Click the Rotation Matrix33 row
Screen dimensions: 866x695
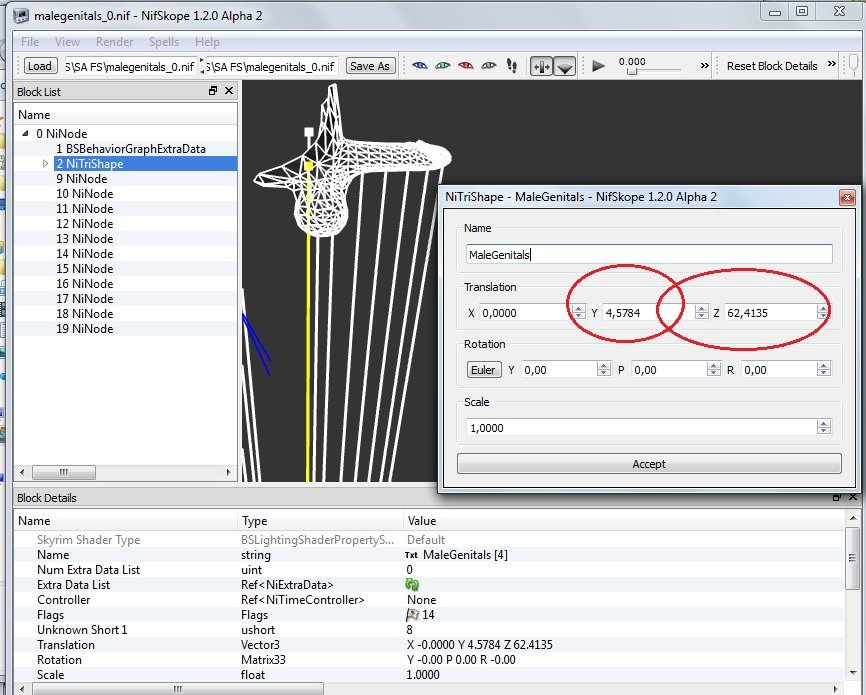pos(431,660)
